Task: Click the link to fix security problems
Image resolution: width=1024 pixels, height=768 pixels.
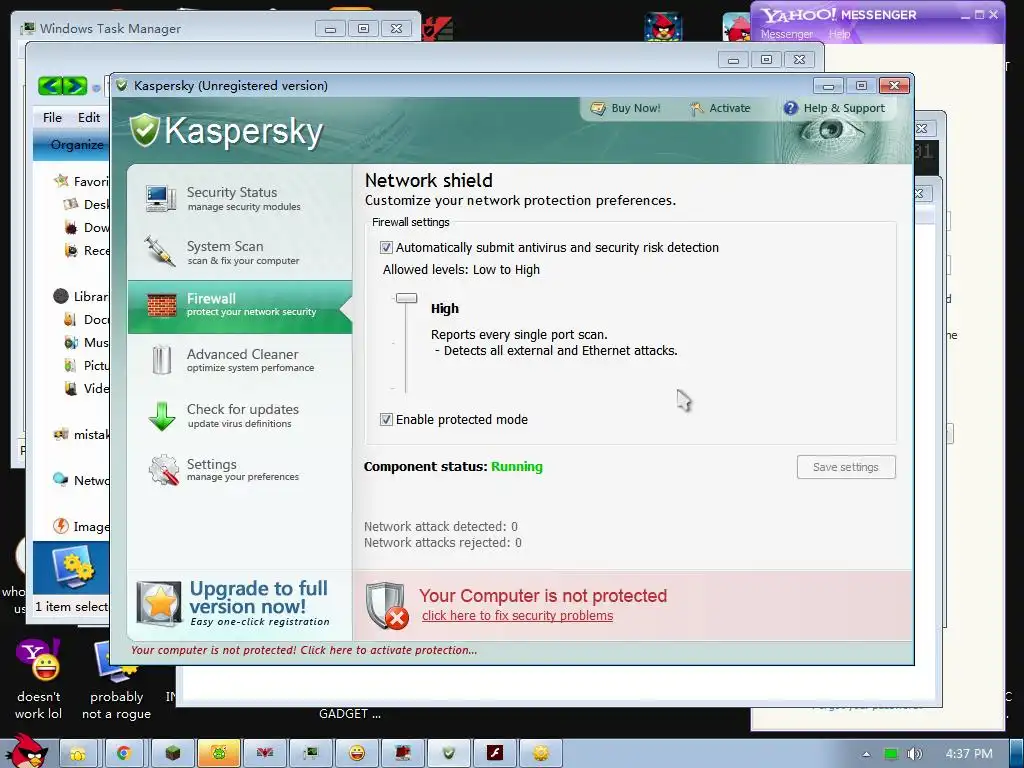Action: pyautogui.click(x=517, y=616)
